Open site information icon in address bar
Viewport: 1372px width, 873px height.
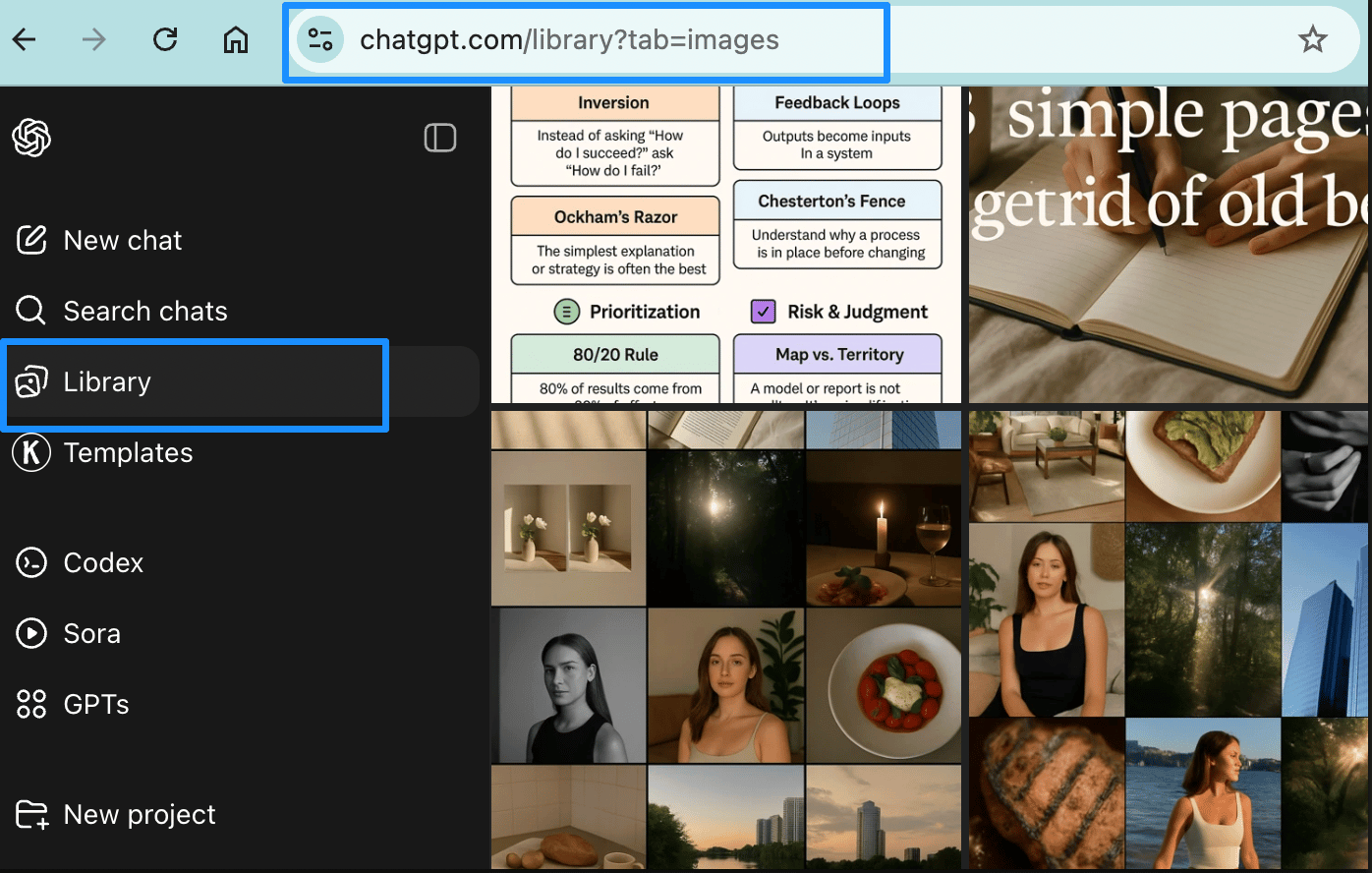[x=320, y=39]
